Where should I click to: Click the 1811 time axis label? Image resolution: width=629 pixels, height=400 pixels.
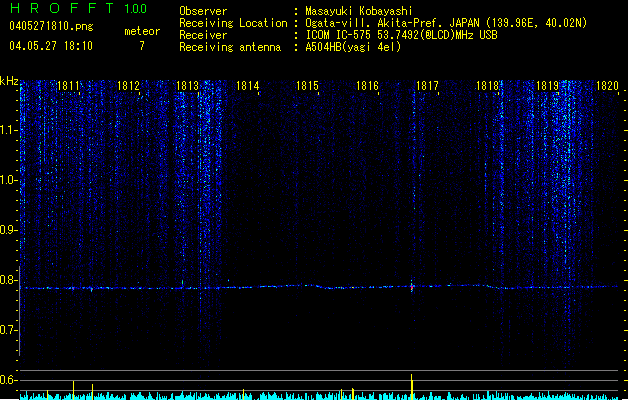[69, 86]
